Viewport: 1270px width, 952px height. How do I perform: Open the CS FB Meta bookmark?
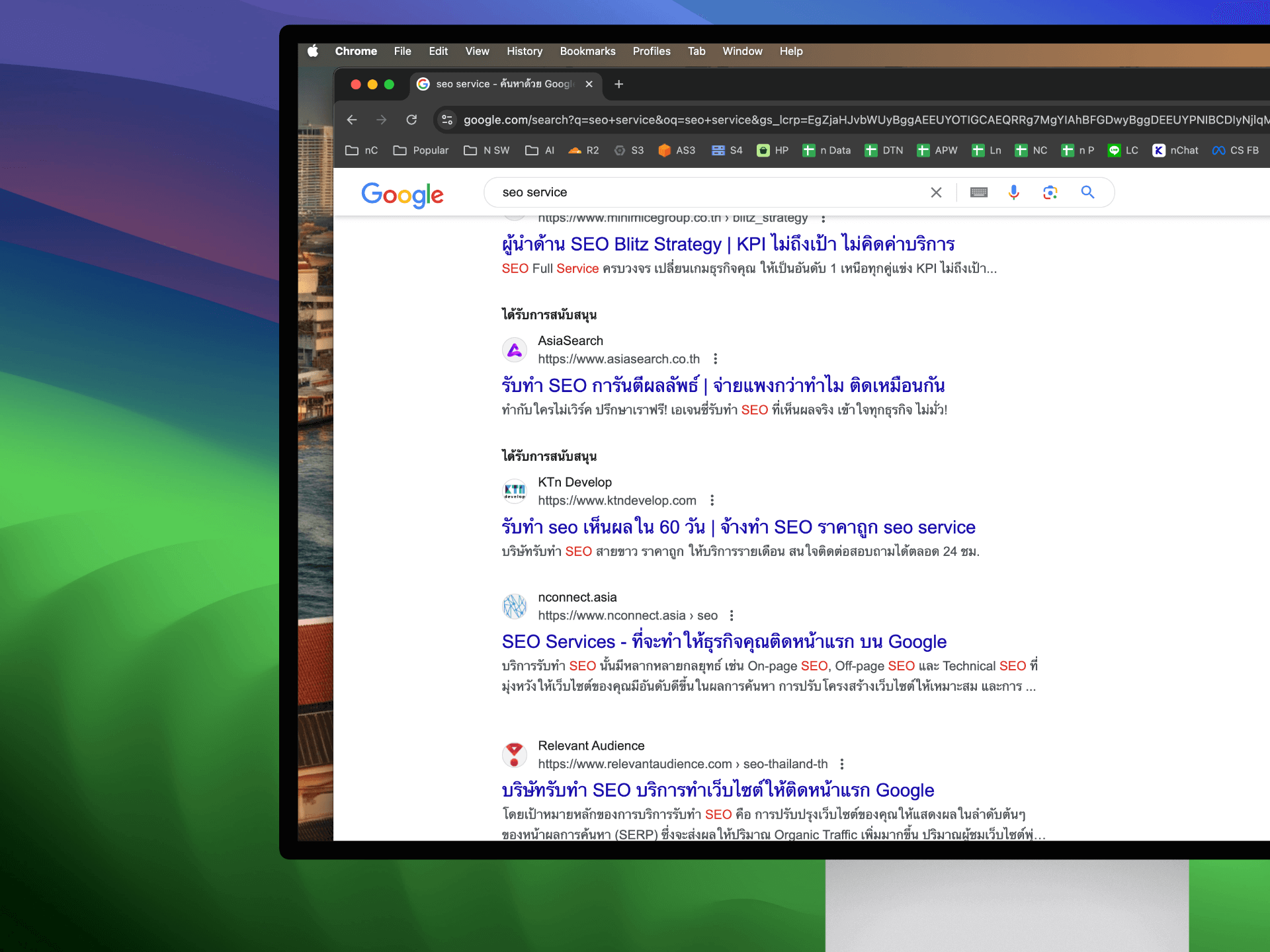(1236, 151)
